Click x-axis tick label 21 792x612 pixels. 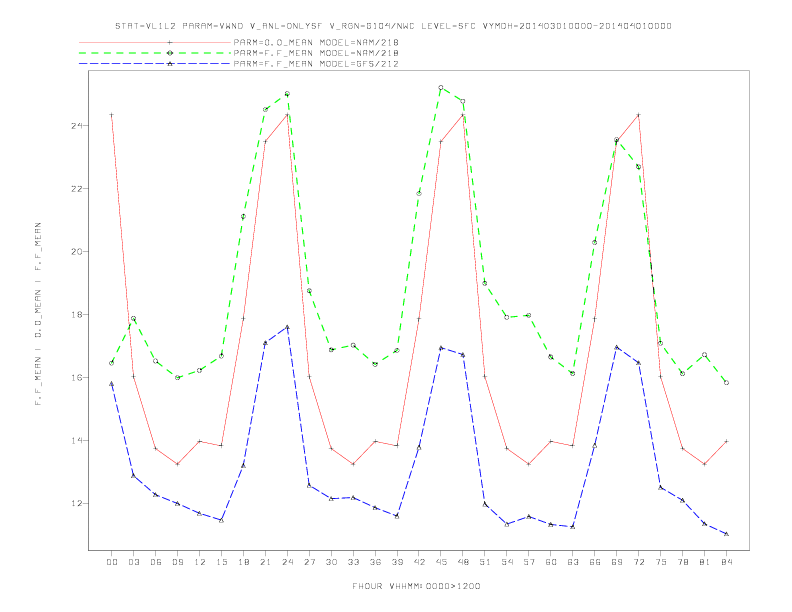pyautogui.click(x=265, y=562)
